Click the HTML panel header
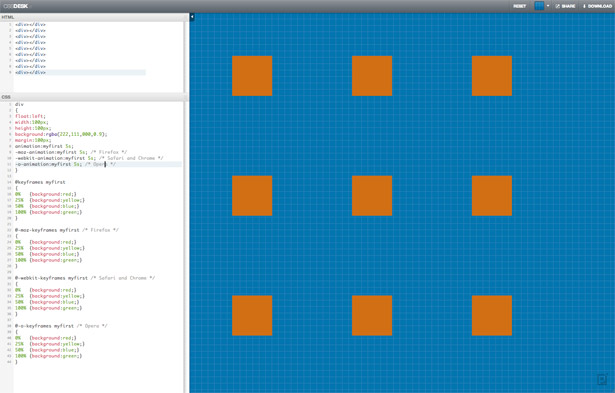This screenshot has width=615, height=393. pos(94,17)
